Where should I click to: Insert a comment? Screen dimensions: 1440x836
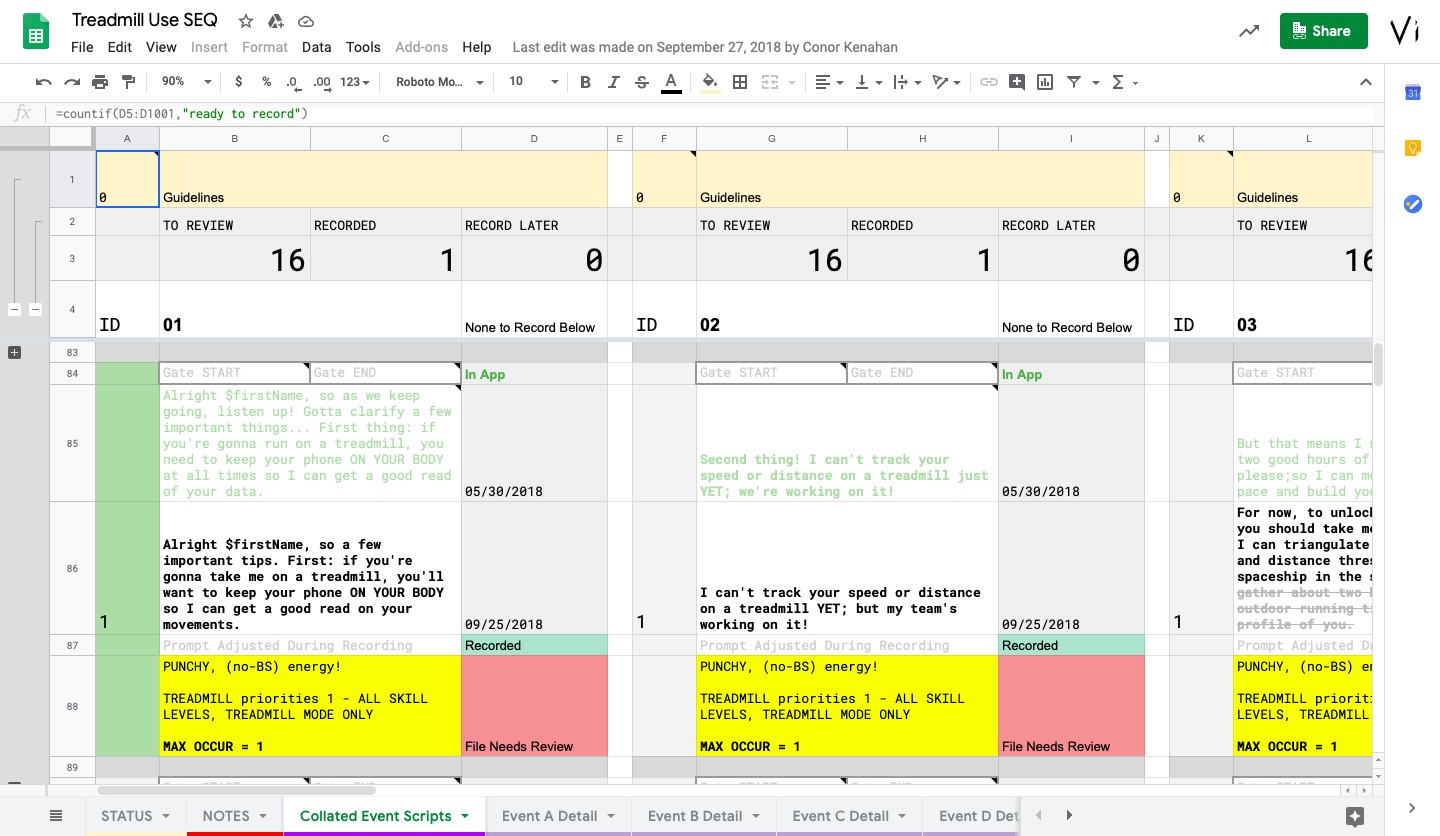click(x=1017, y=82)
